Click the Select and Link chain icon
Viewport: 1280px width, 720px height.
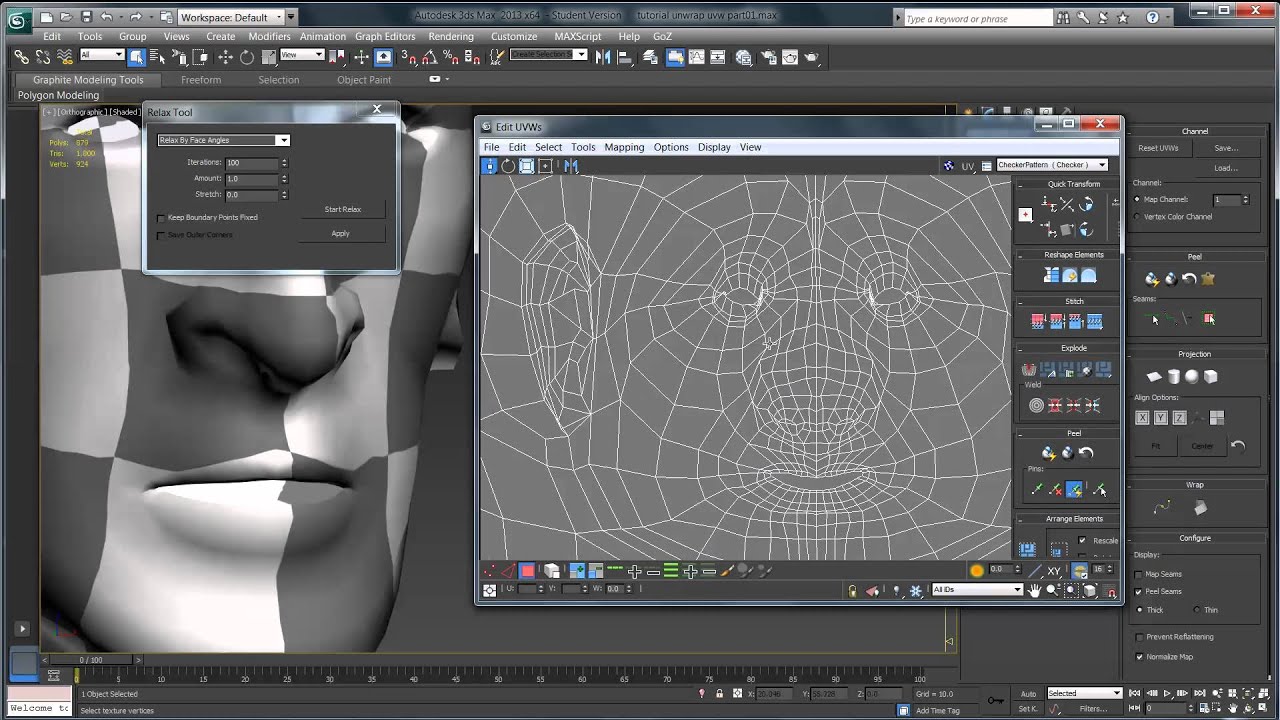(x=21, y=58)
